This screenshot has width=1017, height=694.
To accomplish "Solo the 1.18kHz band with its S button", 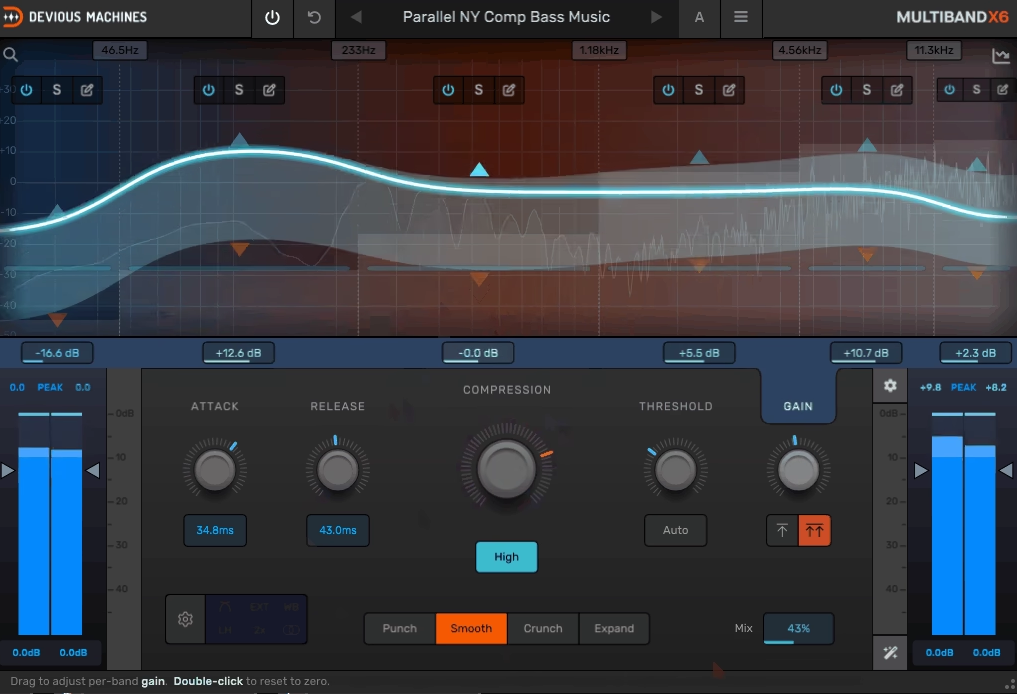I will 478,90.
